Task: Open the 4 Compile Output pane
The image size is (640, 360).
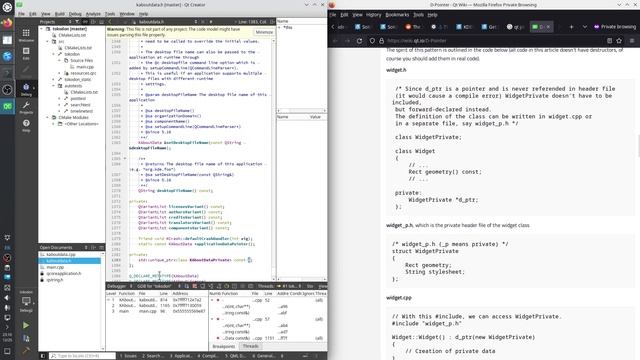Action: tap(208, 356)
